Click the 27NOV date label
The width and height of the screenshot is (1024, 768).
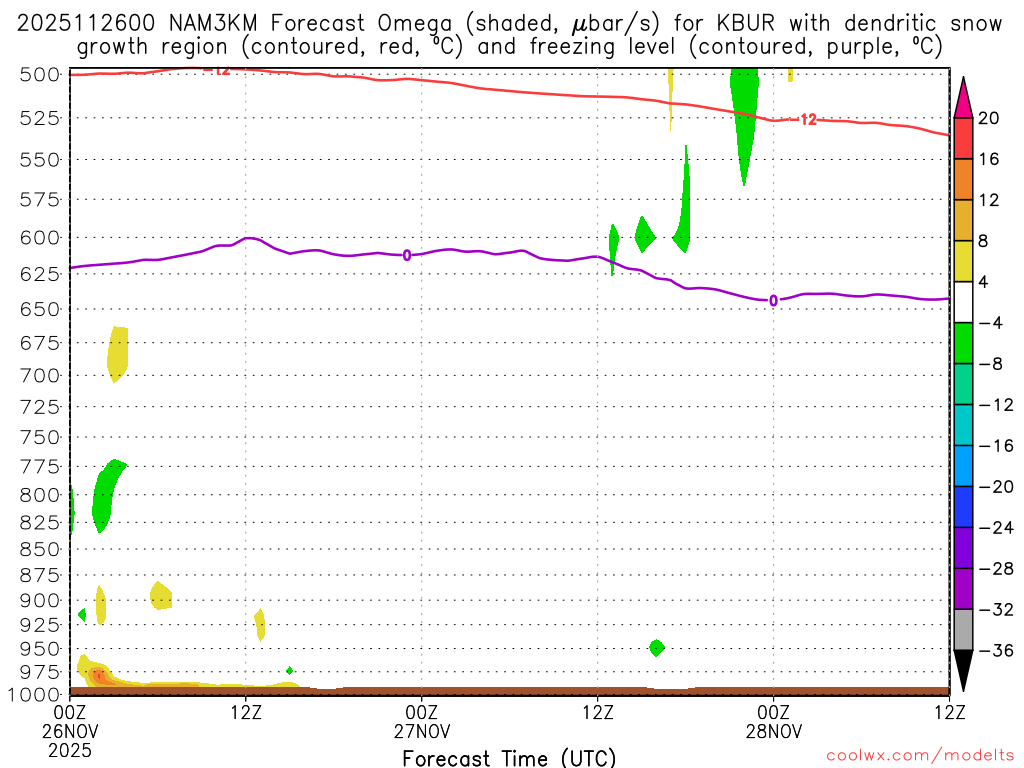(x=422, y=731)
